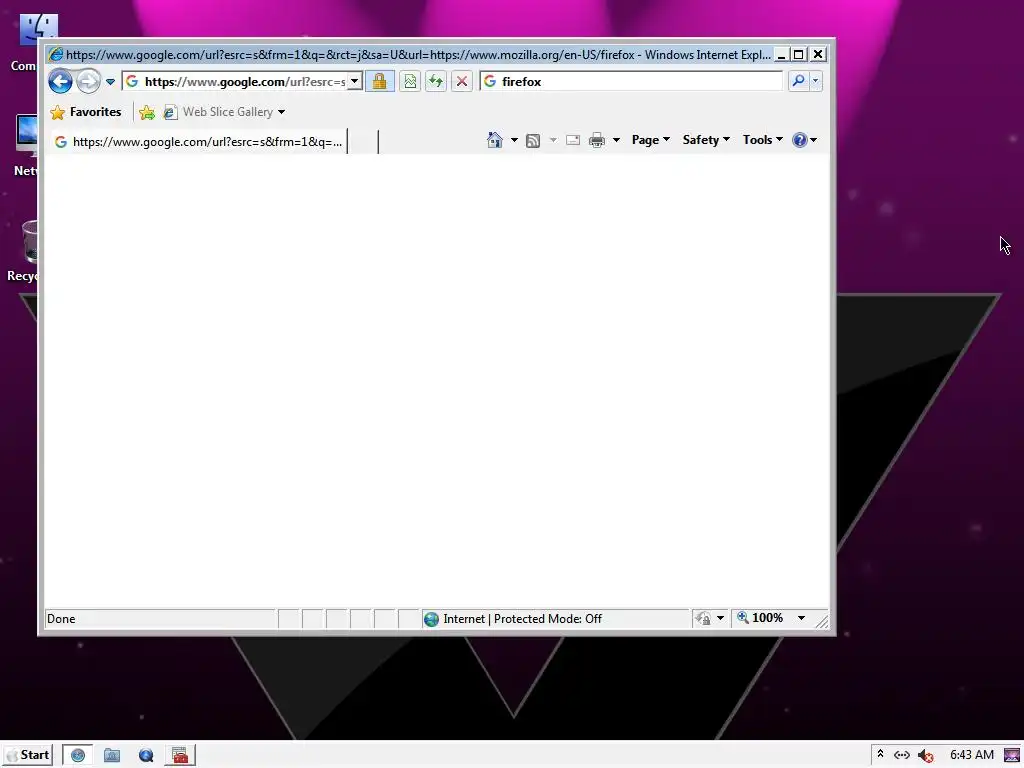The image size is (1024, 768).
Task: Expand the address bar autocomplete dropdown
Action: [355, 82]
